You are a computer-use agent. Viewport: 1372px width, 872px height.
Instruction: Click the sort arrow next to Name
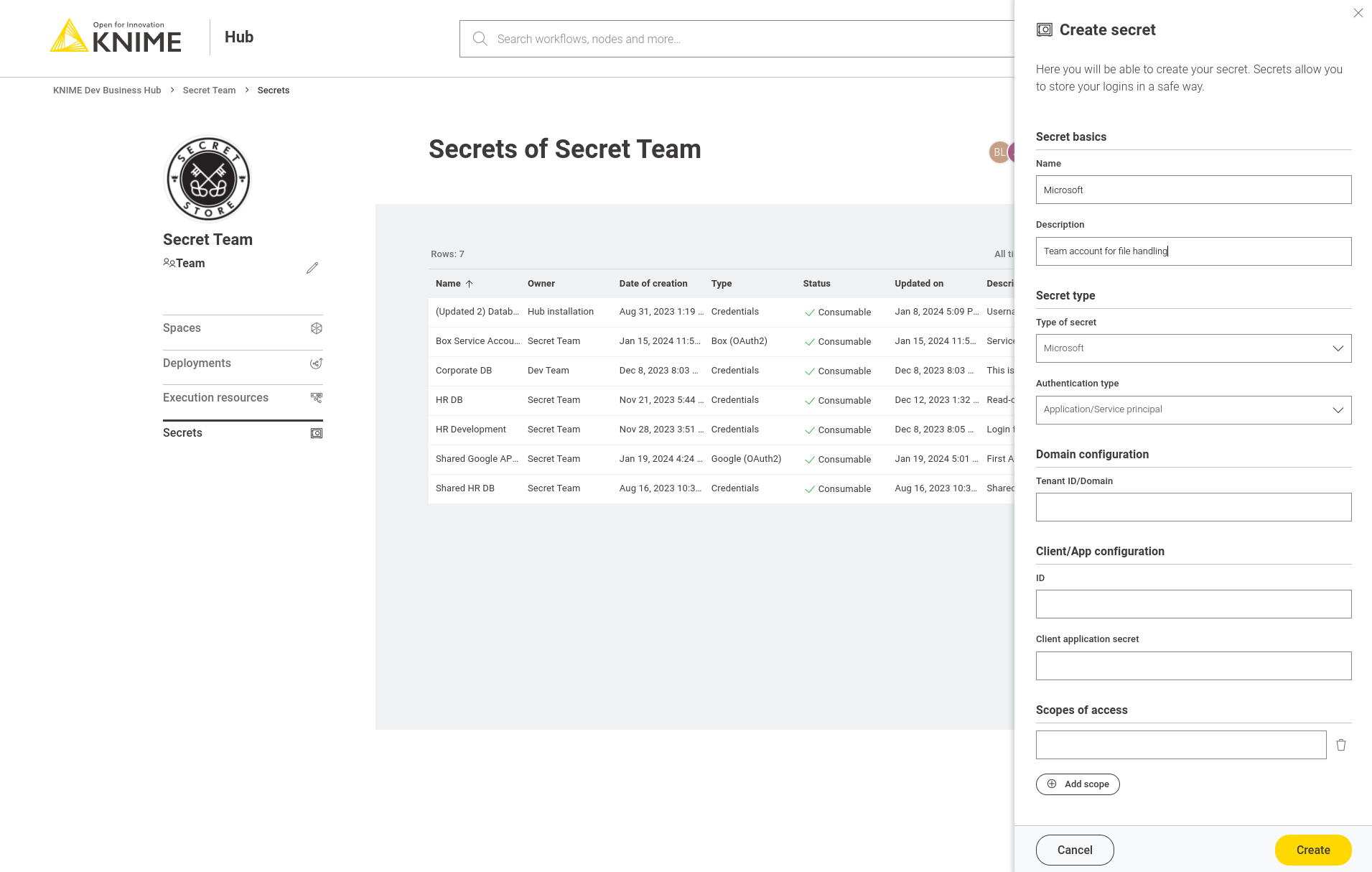click(470, 284)
